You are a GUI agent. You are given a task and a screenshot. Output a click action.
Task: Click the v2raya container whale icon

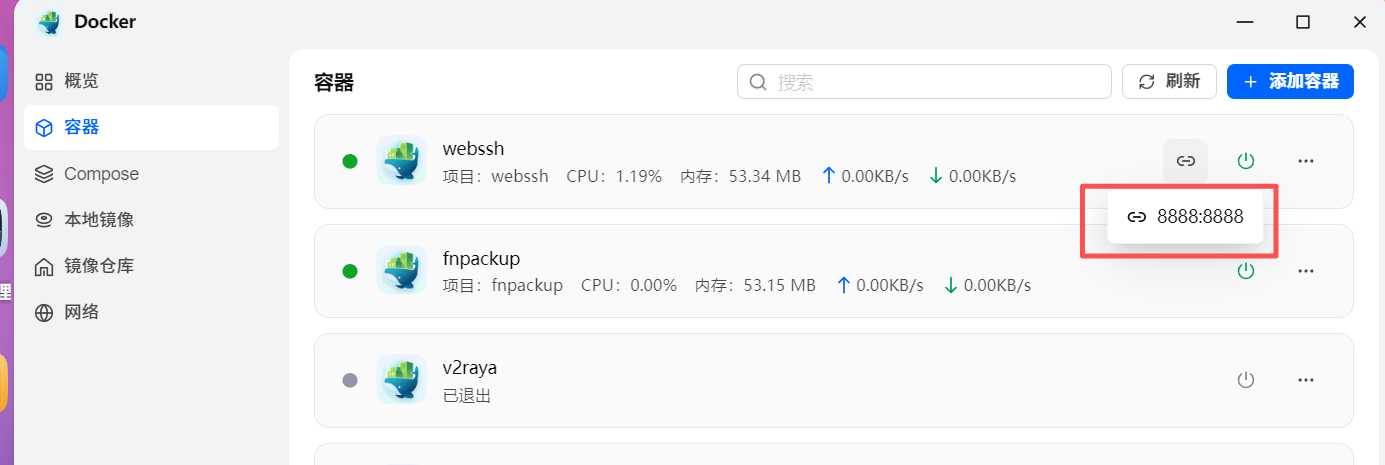tap(401, 380)
